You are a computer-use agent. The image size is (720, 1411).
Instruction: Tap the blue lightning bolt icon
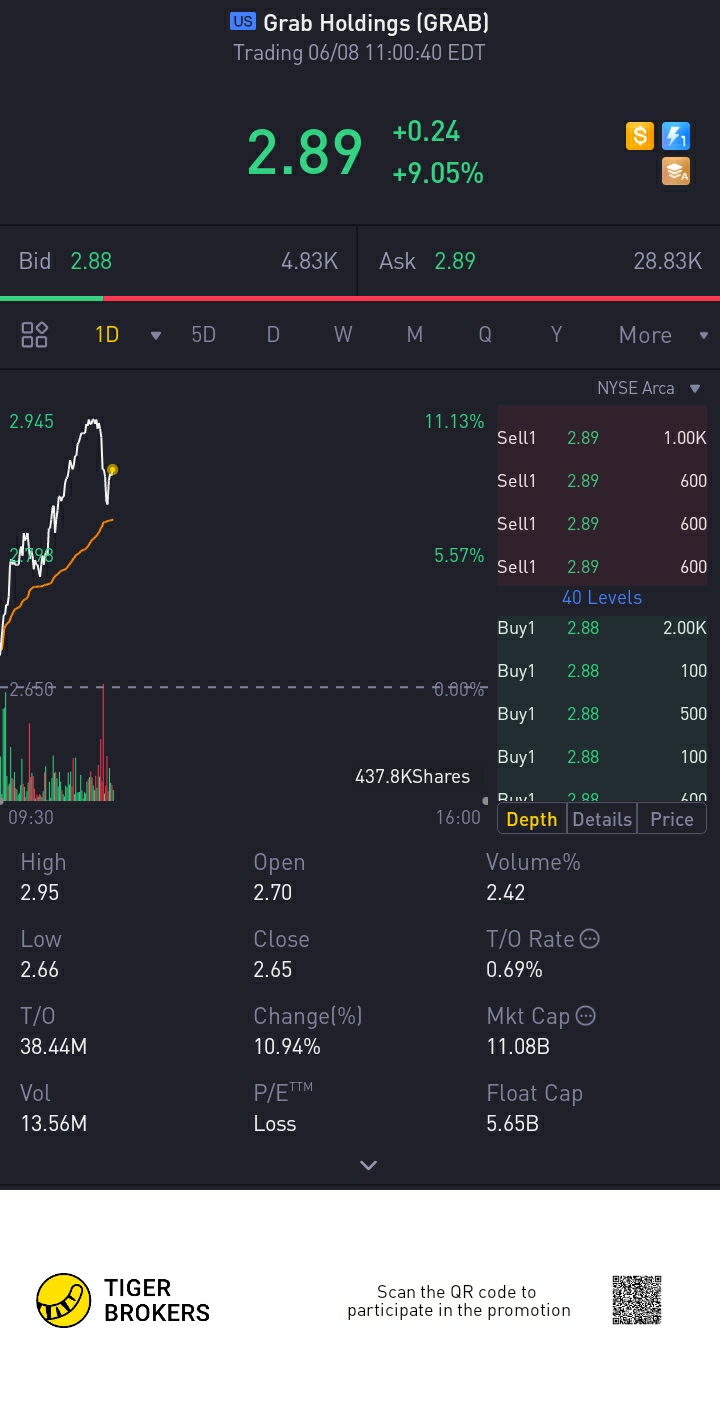[676, 136]
